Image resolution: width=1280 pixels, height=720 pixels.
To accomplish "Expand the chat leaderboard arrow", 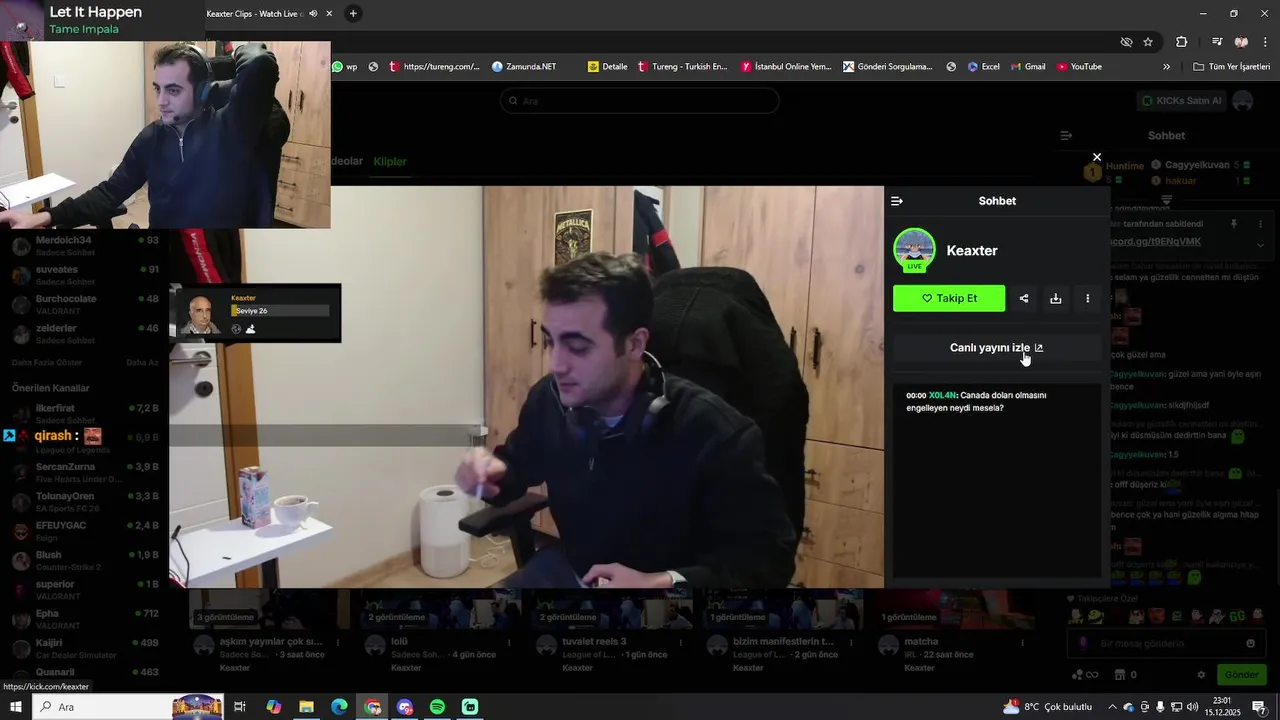I will 1166,200.
